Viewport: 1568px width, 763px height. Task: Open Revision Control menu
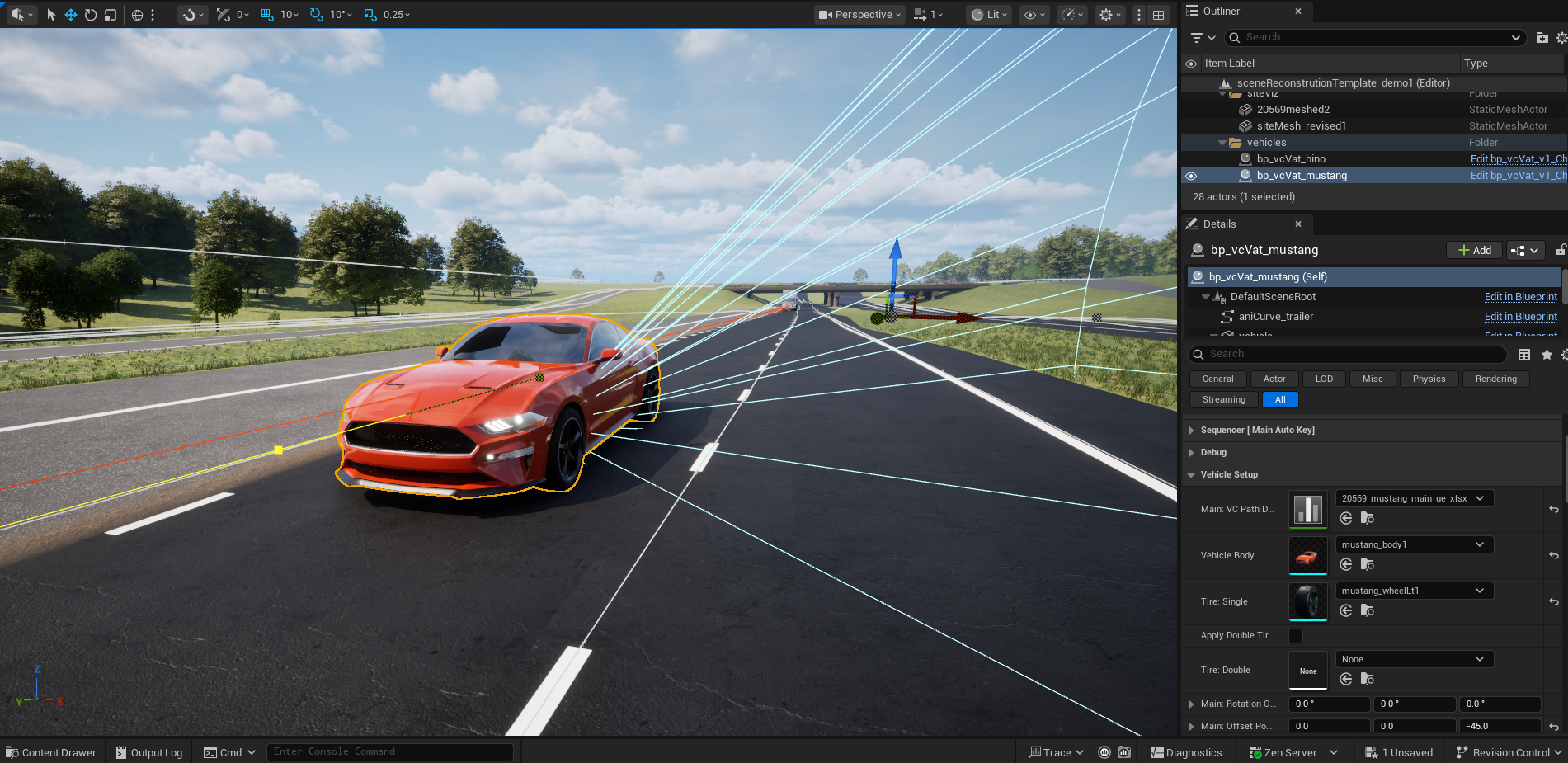(1509, 752)
